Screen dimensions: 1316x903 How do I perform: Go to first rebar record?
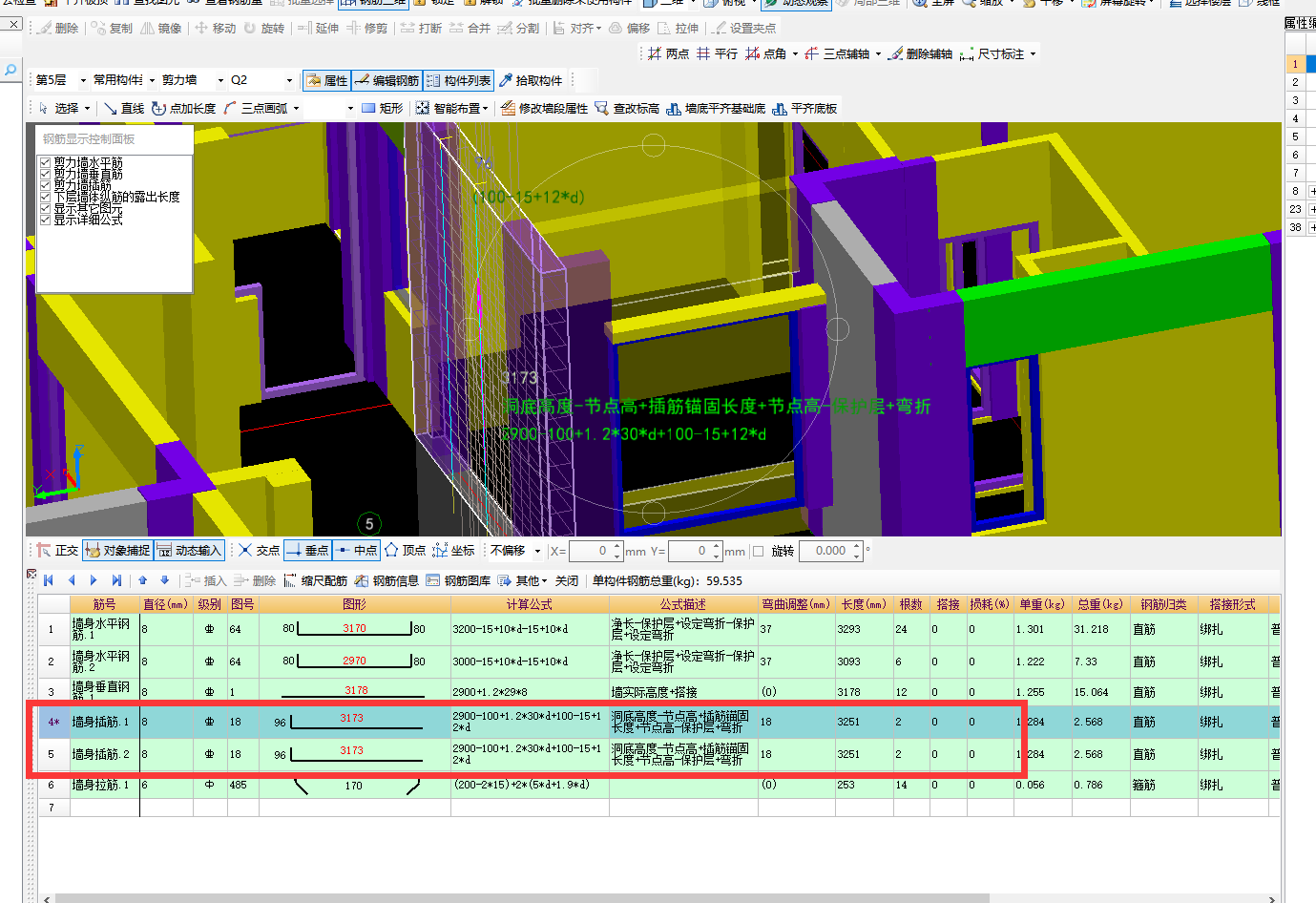click(x=49, y=580)
